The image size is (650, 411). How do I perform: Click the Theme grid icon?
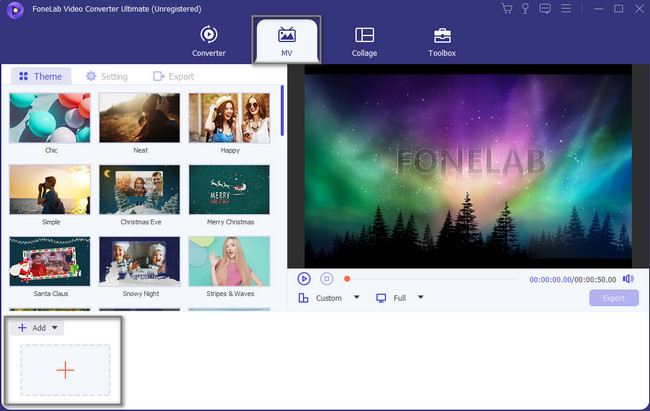pos(24,76)
